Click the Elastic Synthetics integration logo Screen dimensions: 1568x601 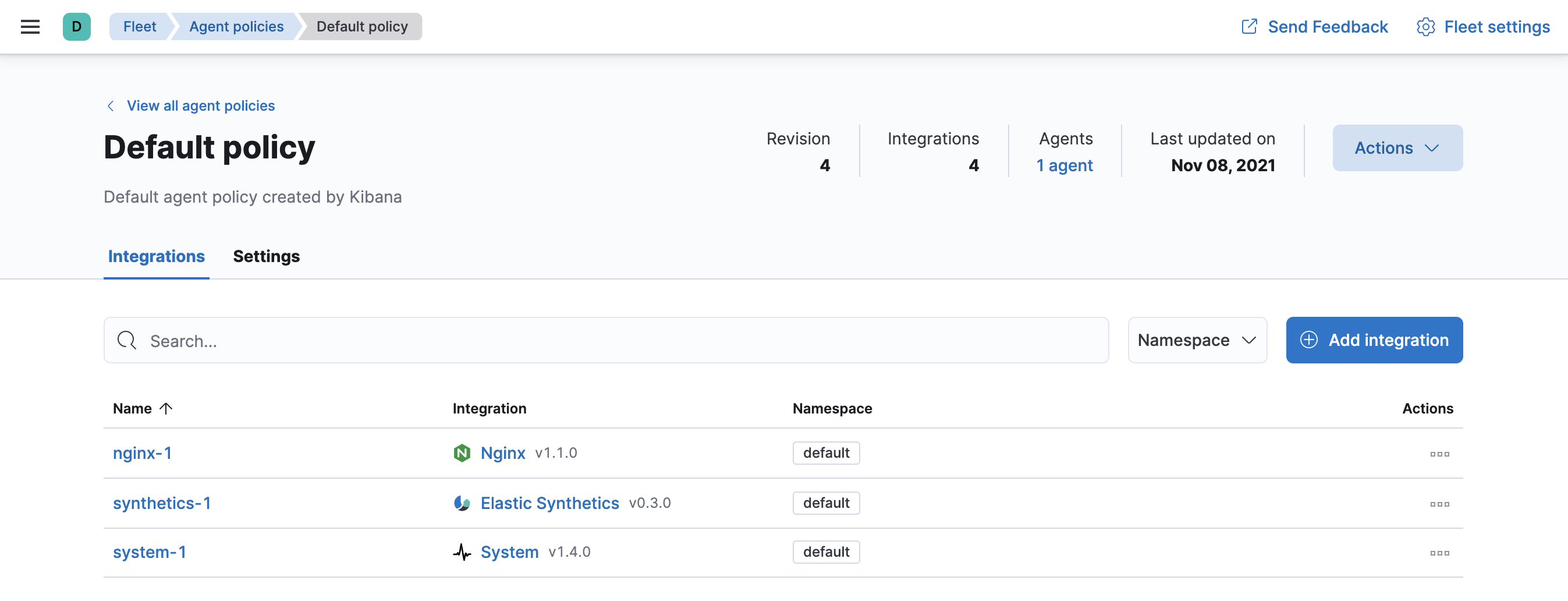click(x=463, y=503)
